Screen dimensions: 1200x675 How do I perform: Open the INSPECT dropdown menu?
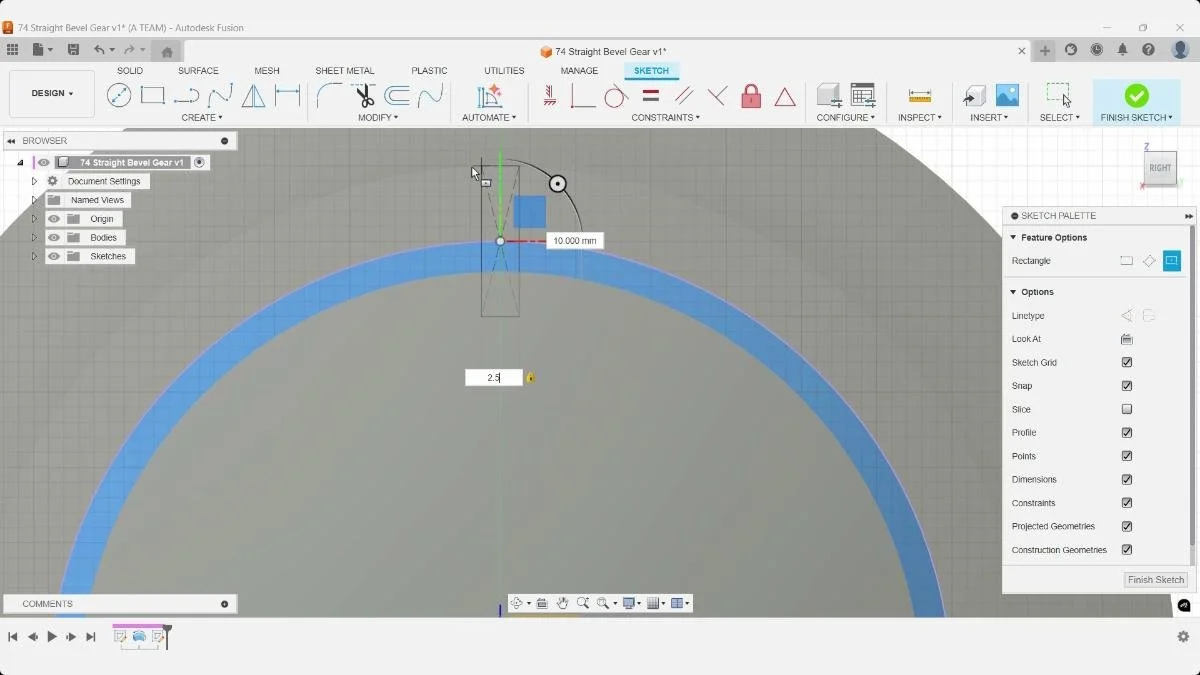(x=919, y=118)
